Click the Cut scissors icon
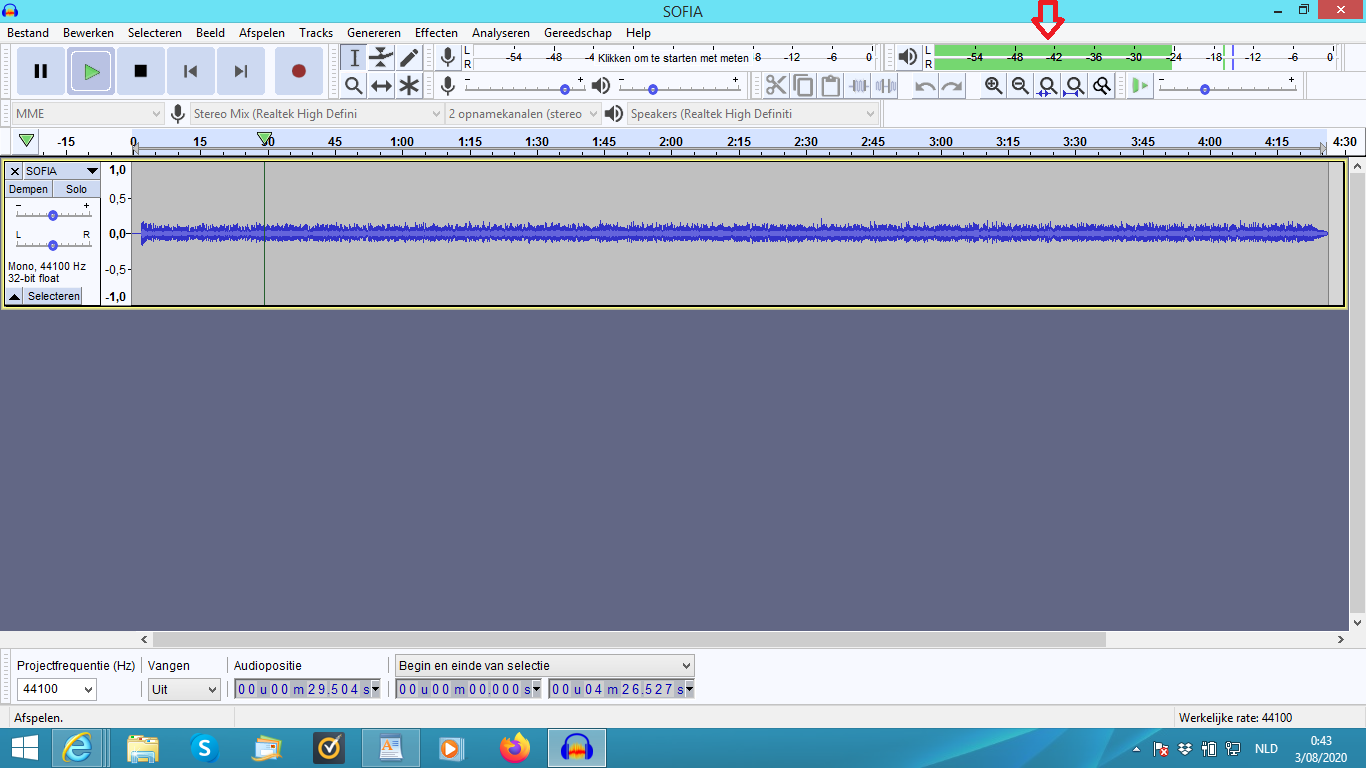The width and height of the screenshot is (1366, 768). 776,86
